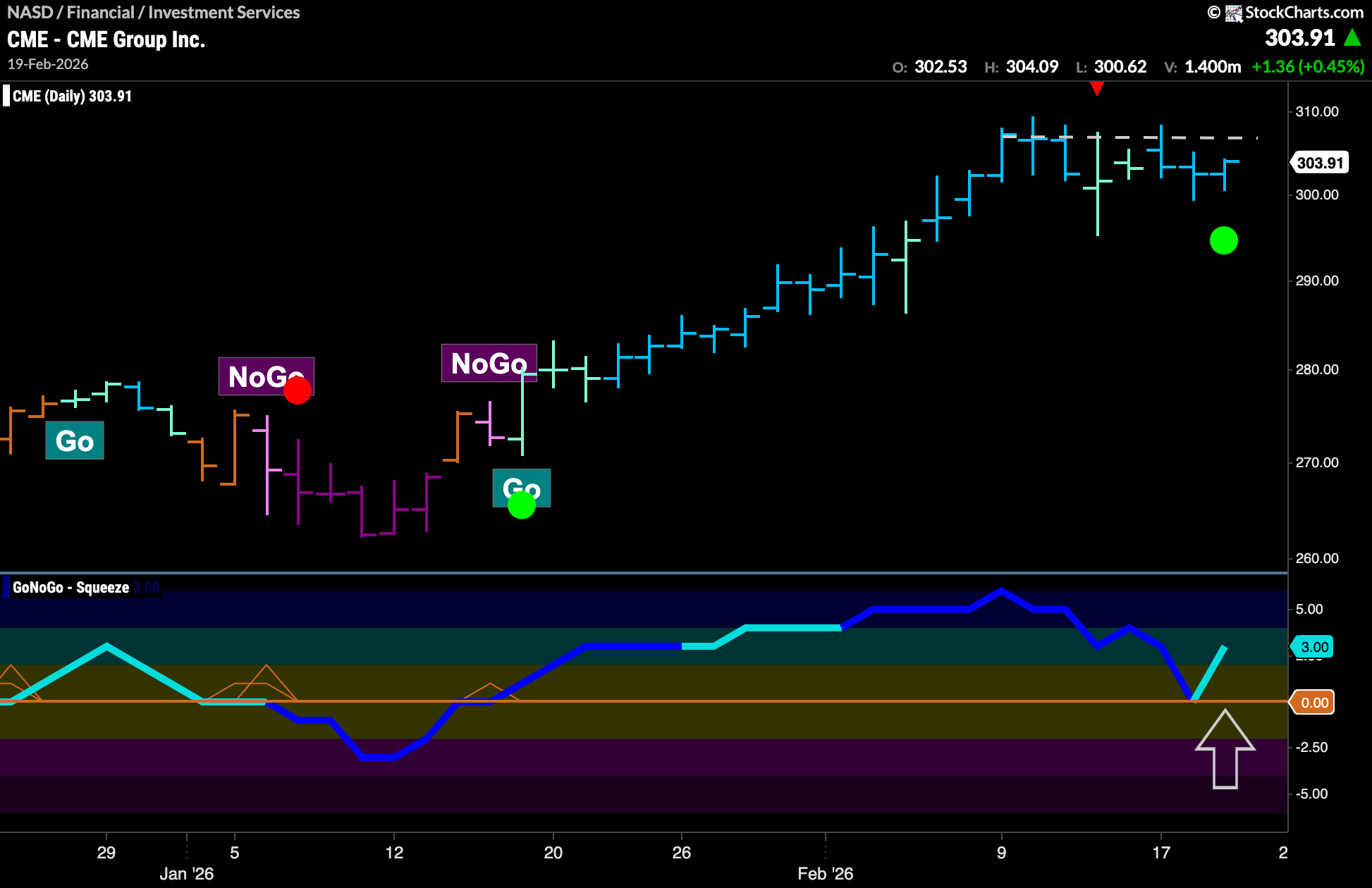The image size is (1372, 888).
Task: Click the -5.00 oscillator axis label
Action: (1311, 794)
